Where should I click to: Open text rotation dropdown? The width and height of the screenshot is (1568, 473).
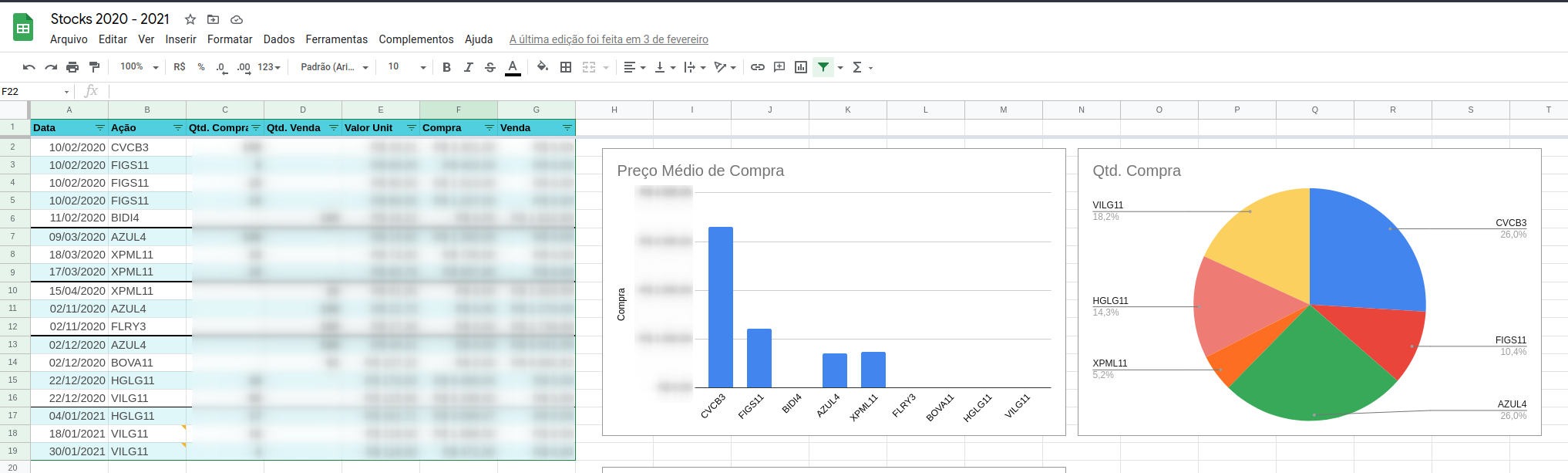coord(725,67)
